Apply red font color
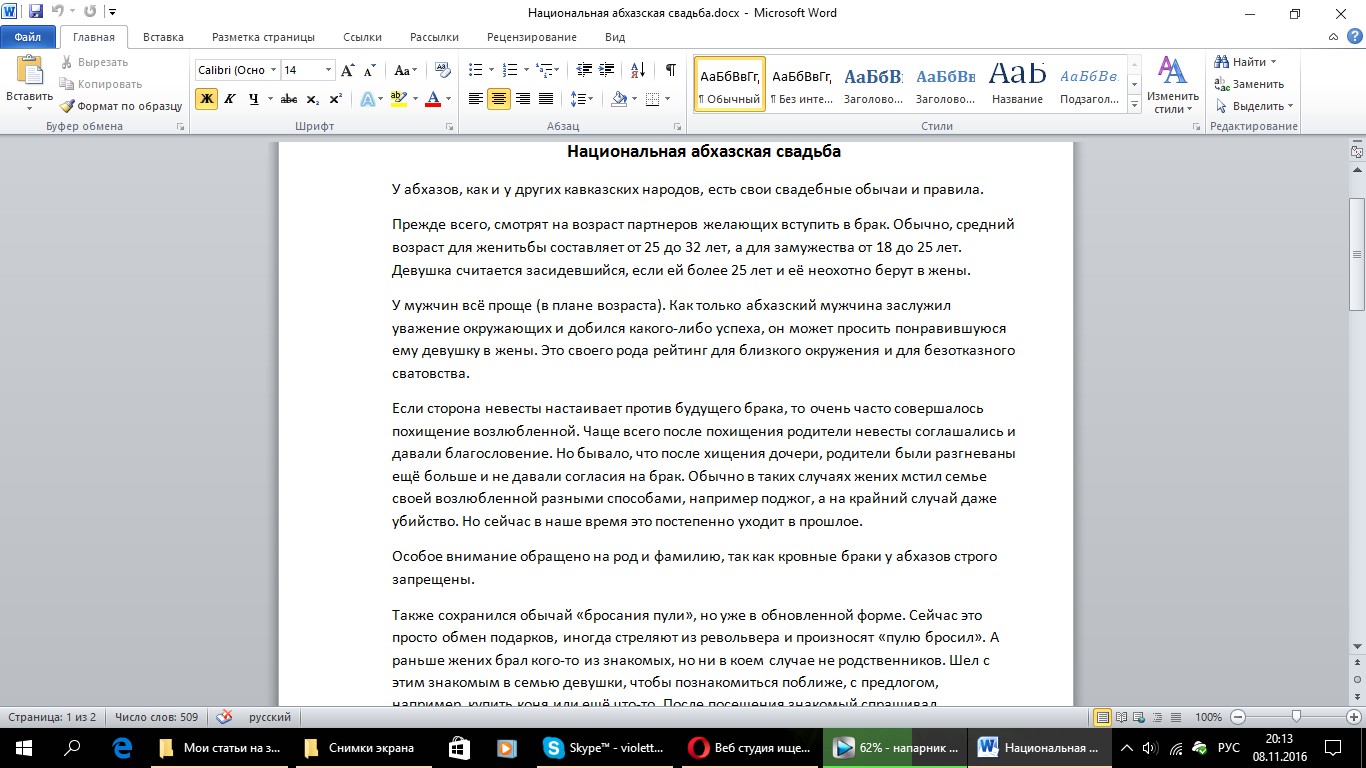 click(x=433, y=99)
